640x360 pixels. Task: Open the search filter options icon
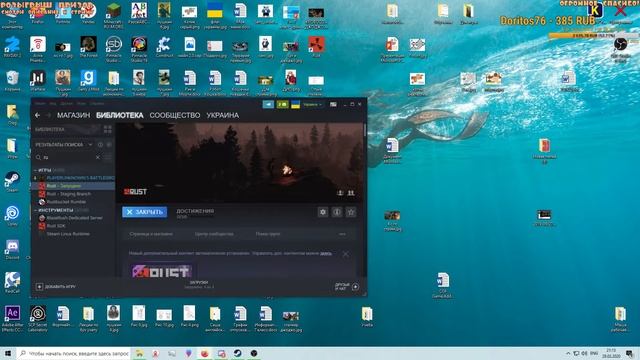[108, 157]
